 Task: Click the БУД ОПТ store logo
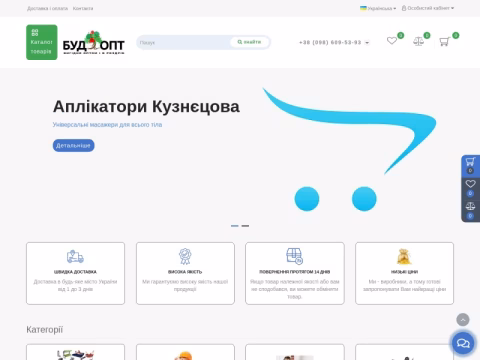94,43
